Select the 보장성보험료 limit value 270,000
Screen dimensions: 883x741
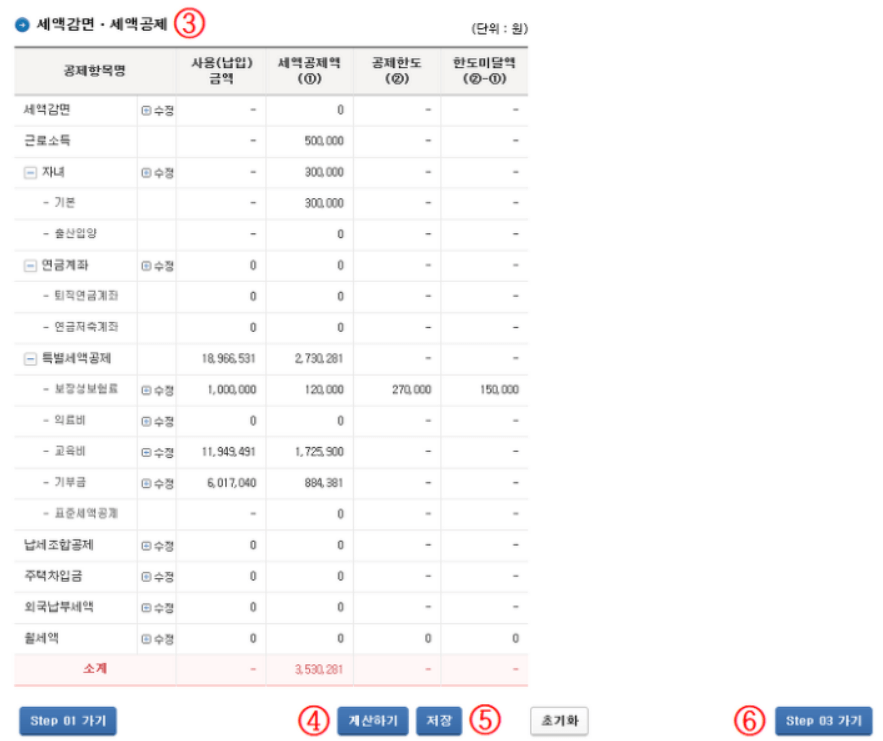pos(412,390)
